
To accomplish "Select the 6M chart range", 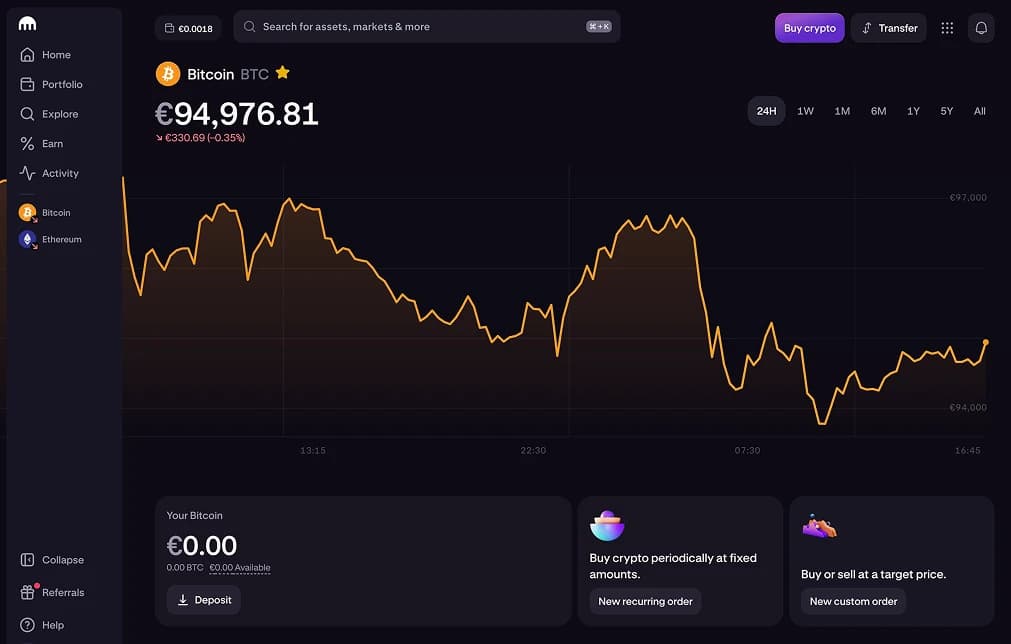I will pos(878,111).
